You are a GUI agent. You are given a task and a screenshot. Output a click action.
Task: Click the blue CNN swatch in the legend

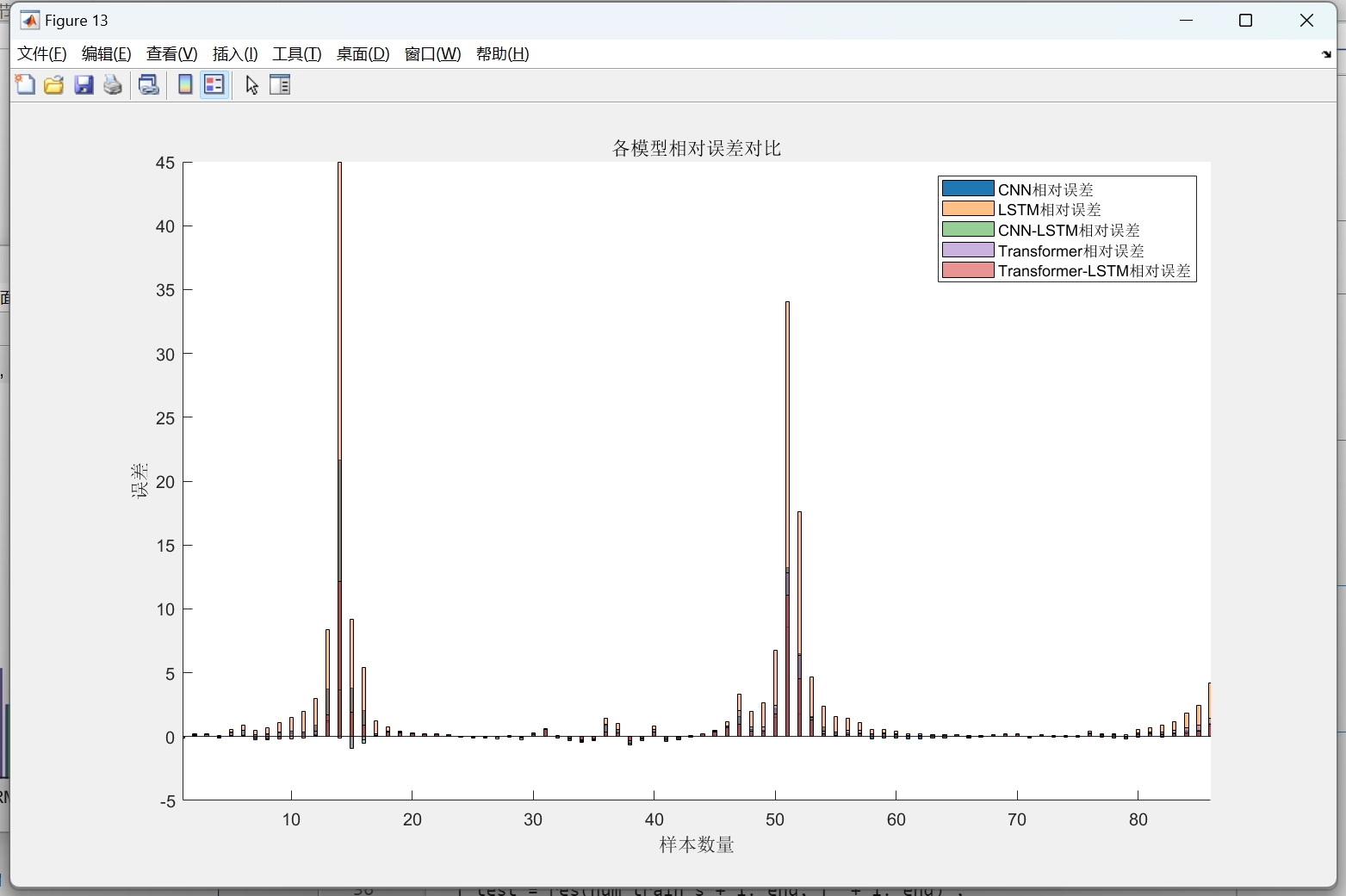[967, 188]
